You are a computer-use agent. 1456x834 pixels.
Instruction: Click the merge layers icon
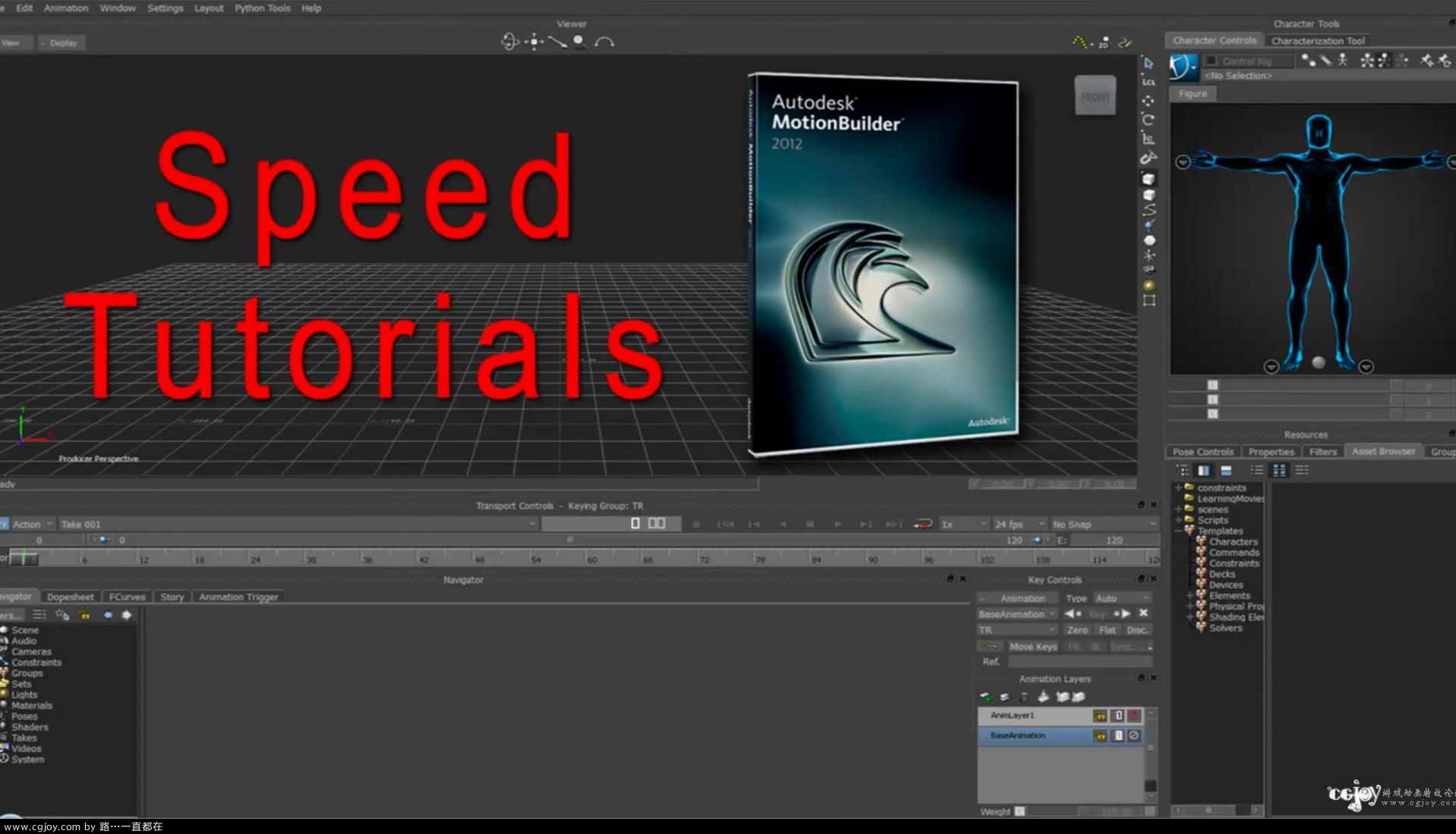(x=1043, y=697)
